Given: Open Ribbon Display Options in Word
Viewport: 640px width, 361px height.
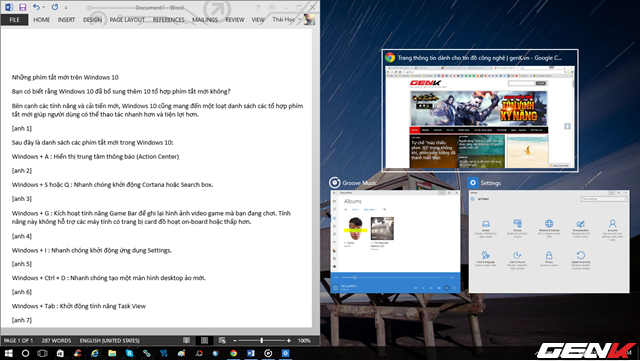Looking at the screenshot, I should click(272, 7).
